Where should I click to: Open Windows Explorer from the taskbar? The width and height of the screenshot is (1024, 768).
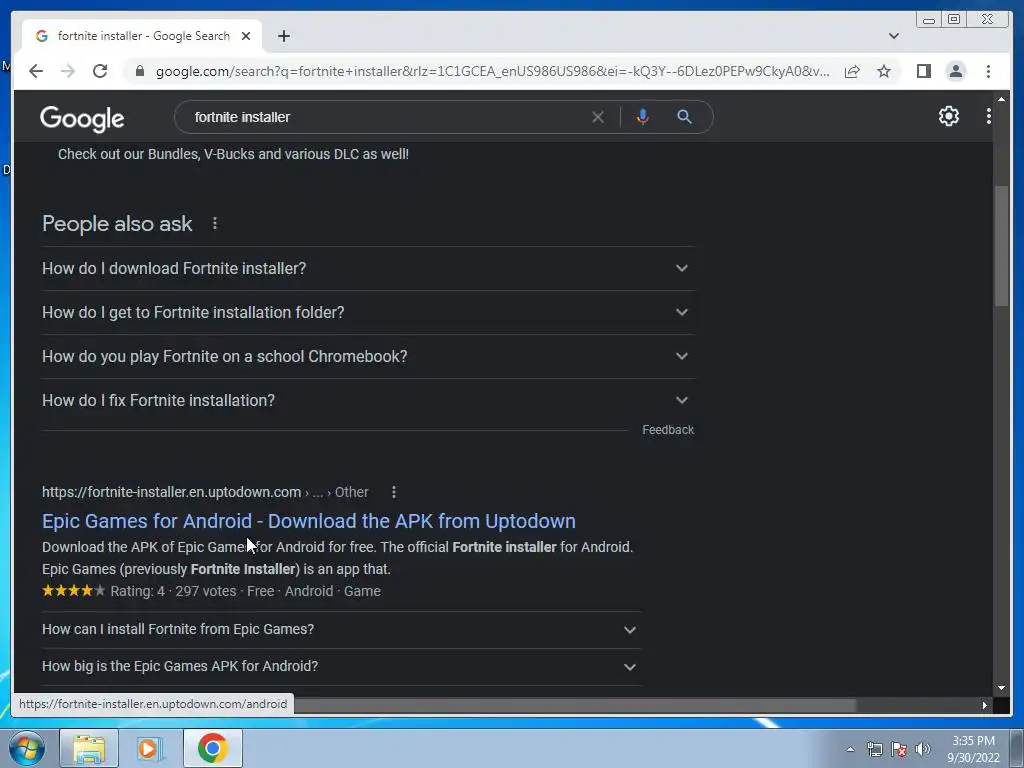pyautogui.click(x=89, y=748)
